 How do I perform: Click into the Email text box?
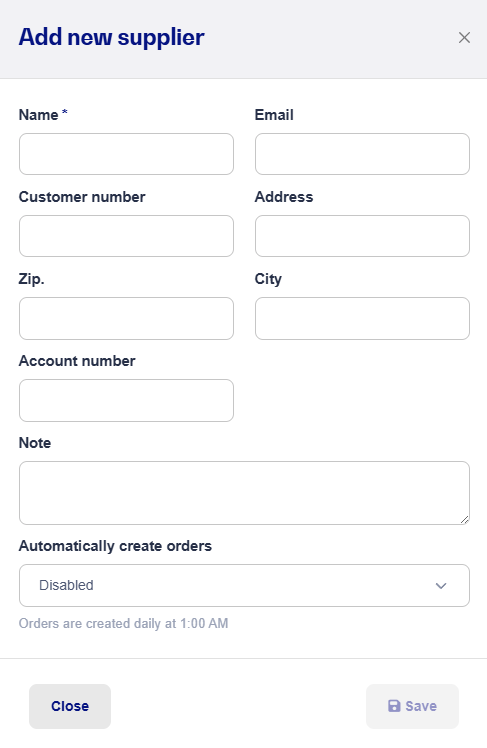[x=363, y=154]
